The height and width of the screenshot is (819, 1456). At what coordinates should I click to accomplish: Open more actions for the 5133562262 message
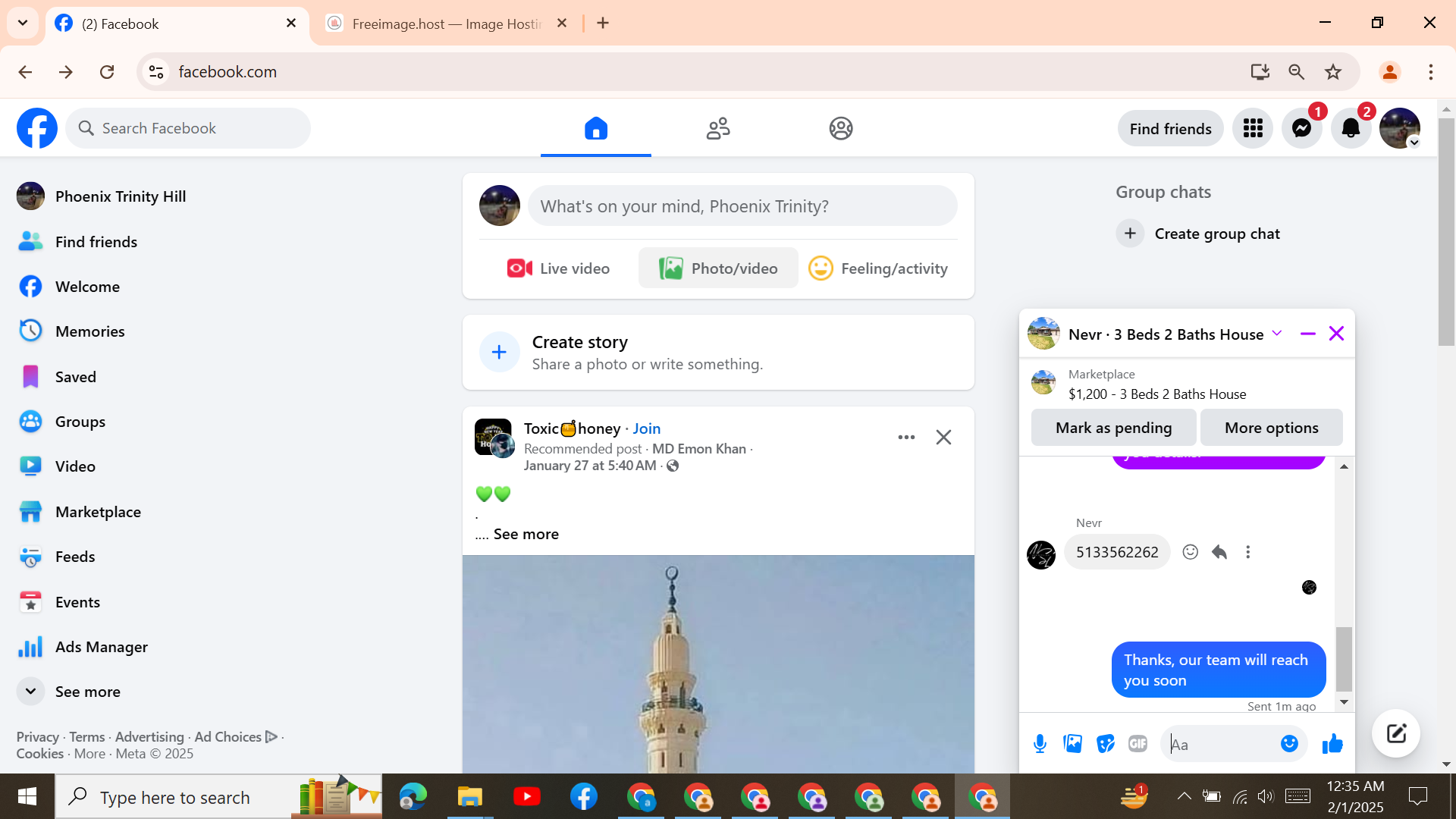pyautogui.click(x=1248, y=552)
